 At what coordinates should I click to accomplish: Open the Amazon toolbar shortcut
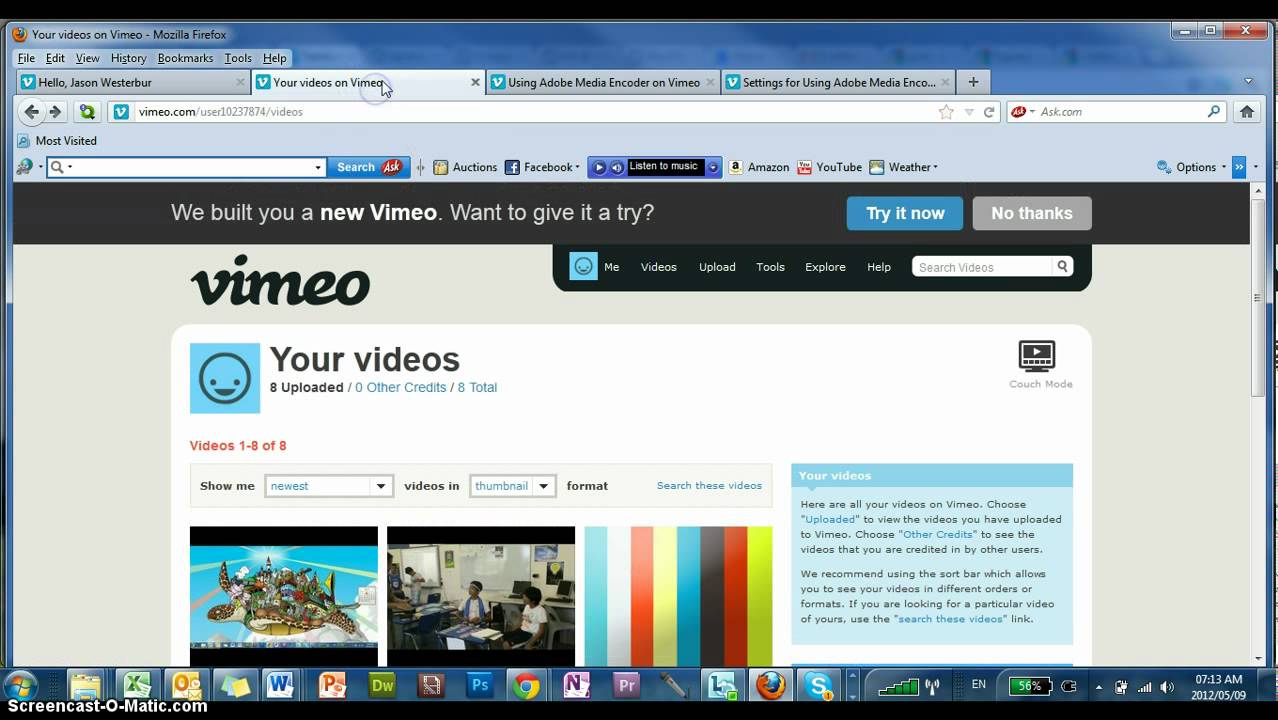point(759,167)
